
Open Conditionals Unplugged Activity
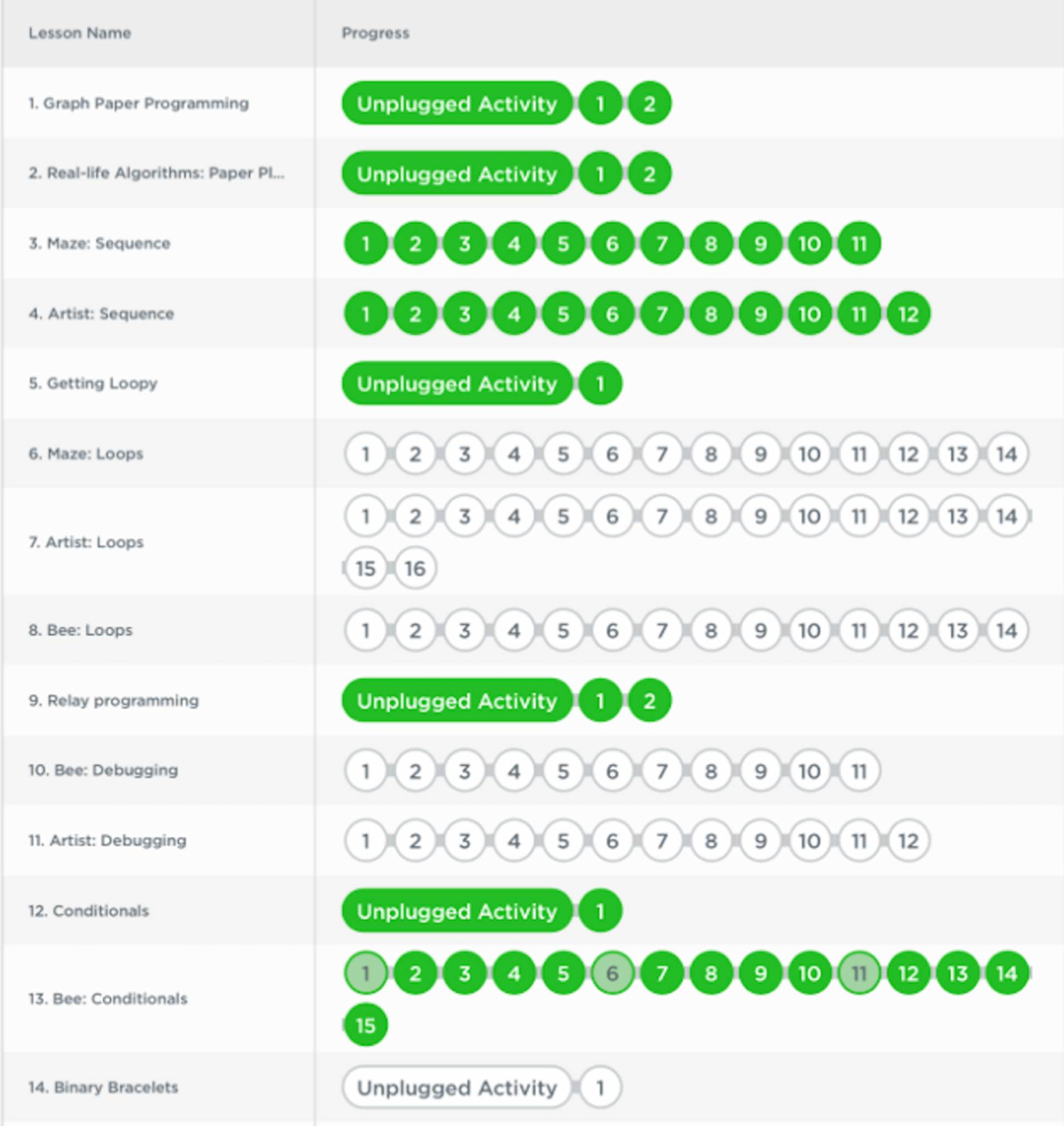coord(456,911)
